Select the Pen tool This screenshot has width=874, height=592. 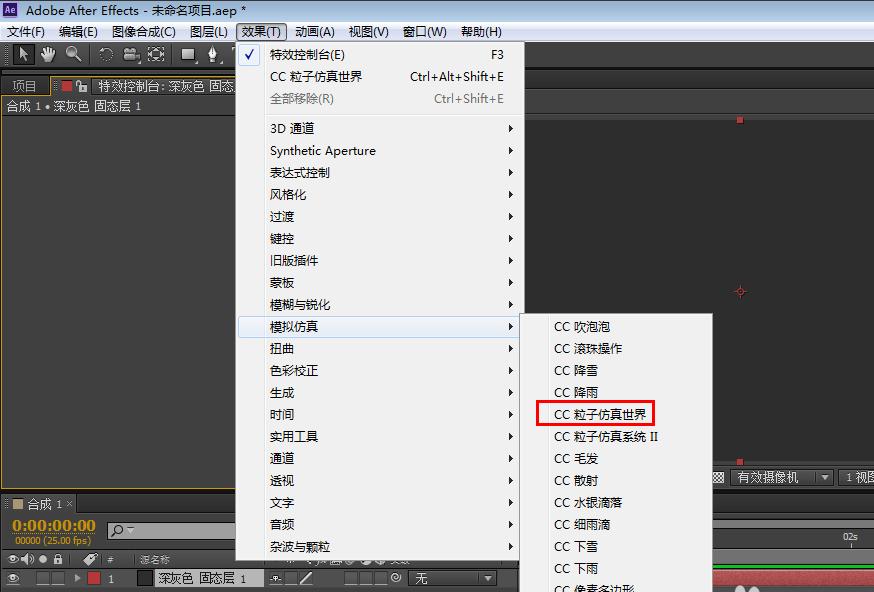pos(213,55)
